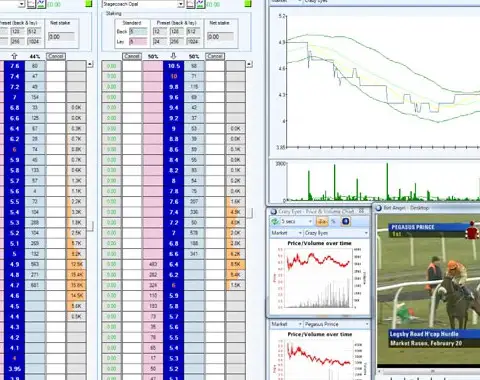
Task: Toggle the percent (%) chart button
Action: tap(334, 221)
